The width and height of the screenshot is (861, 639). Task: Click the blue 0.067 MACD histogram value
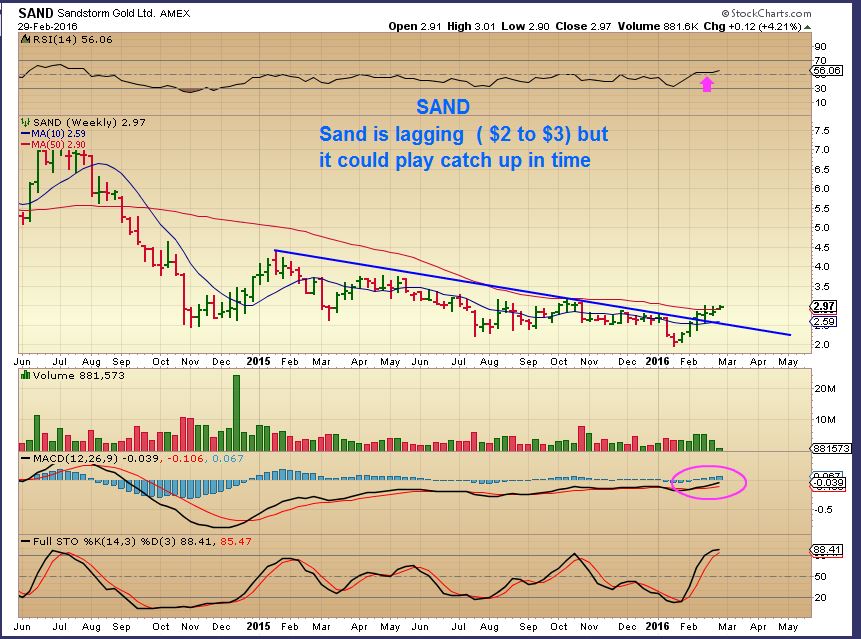tap(227, 458)
